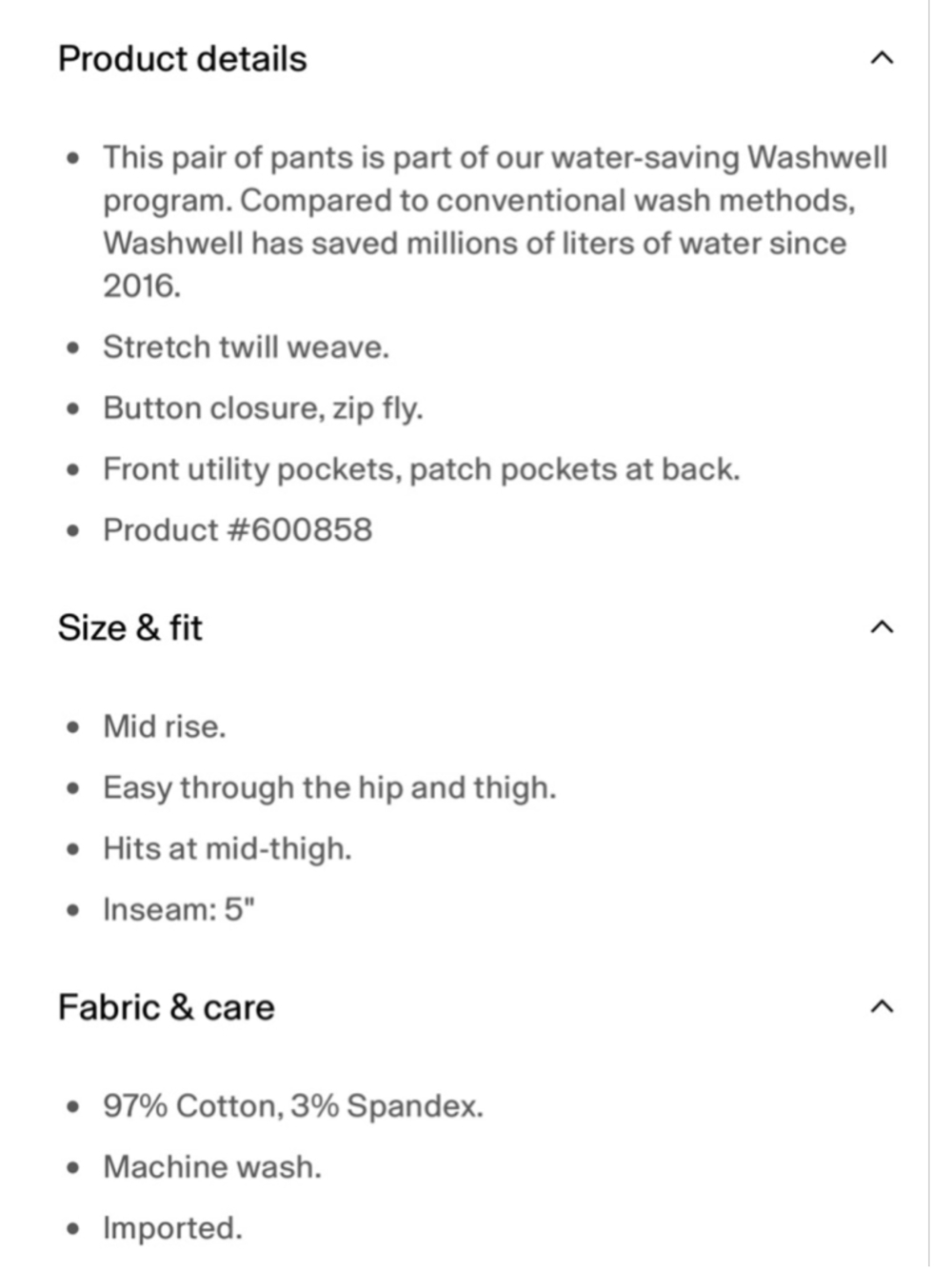The image size is (952, 1269).
Task: Click the year 2016 text
Action: point(142,286)
